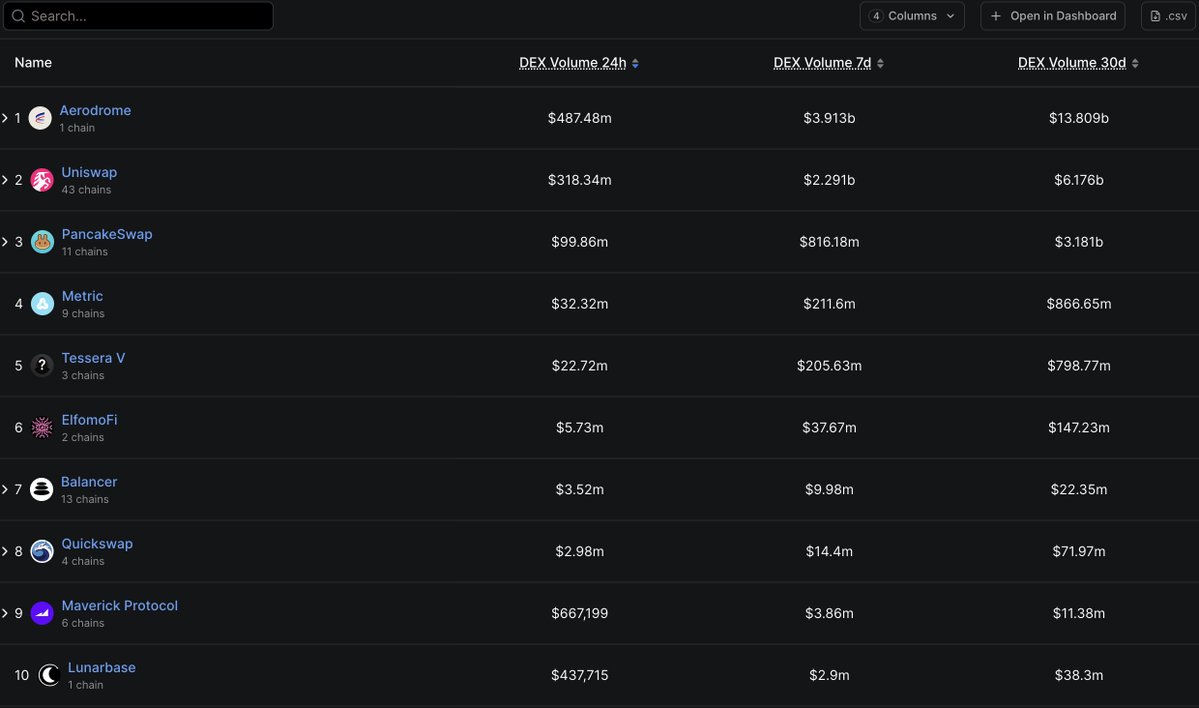
Task: Click the '43 chains' label under Uniswap
Action: click(x=86, y=190)
